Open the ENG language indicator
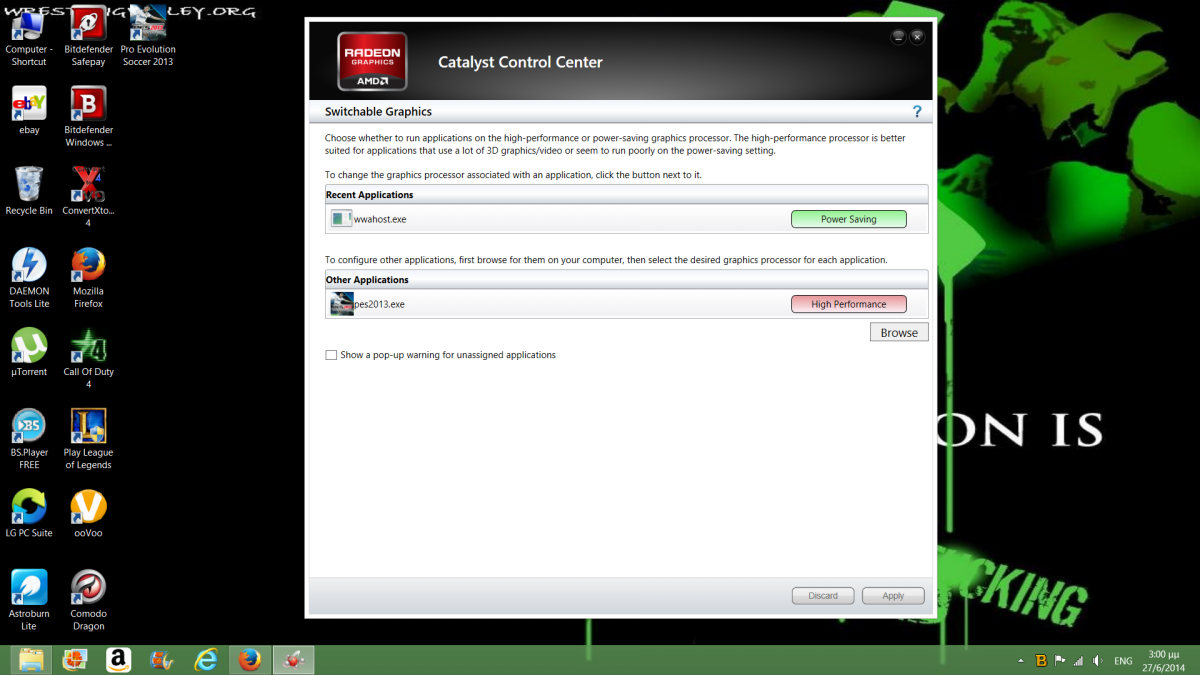This screenshot has width=1200, height=675. point(1124,661)
